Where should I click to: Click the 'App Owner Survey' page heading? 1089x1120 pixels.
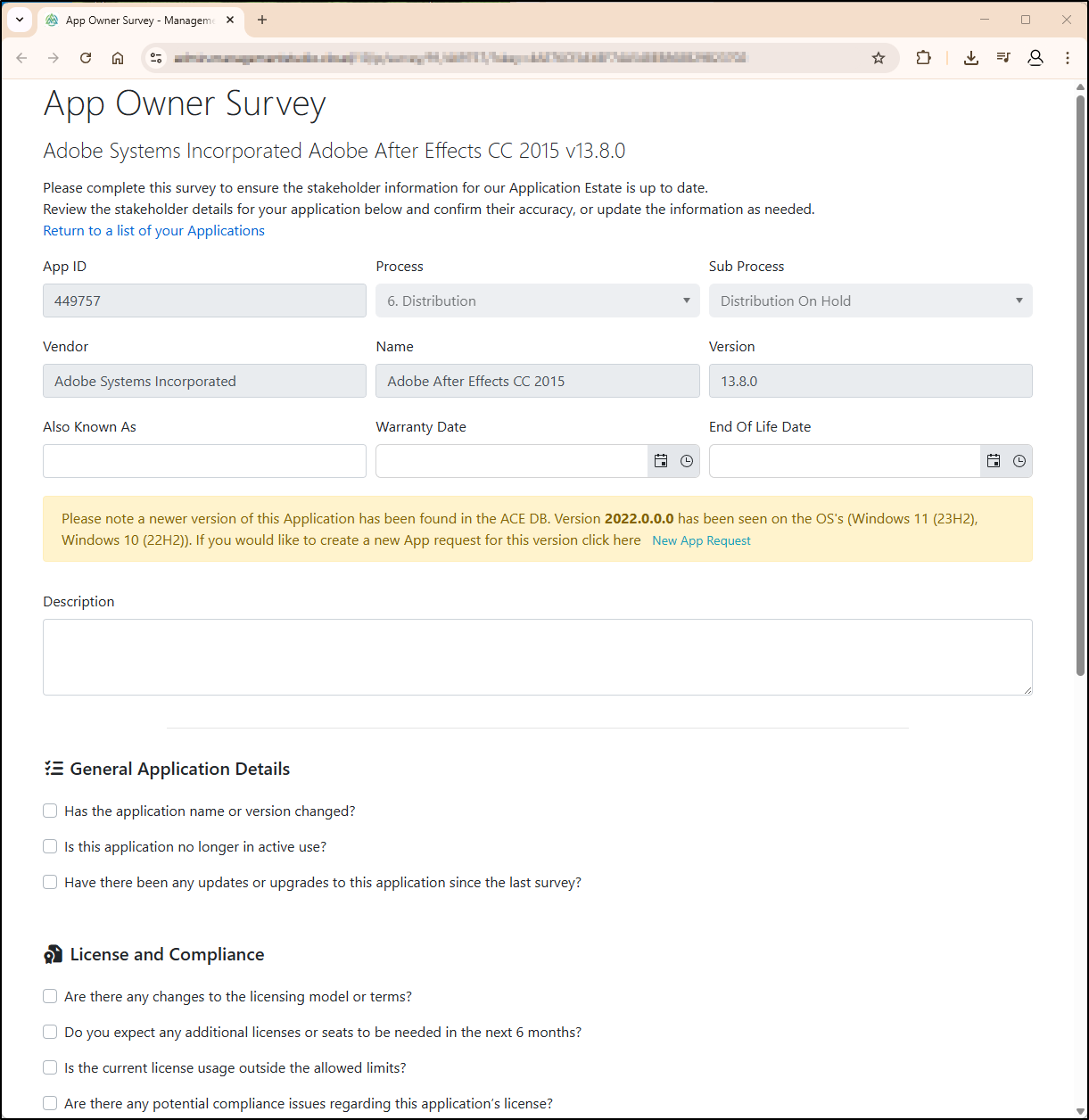click(x=185, y=103)
